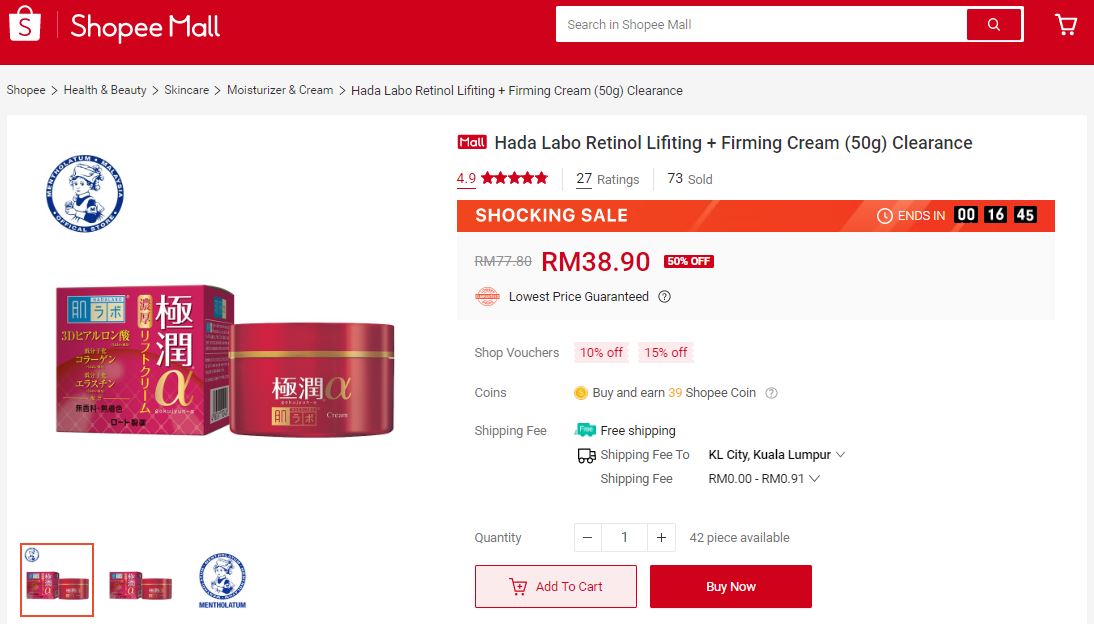
Task: Click Add To Cart button
Action: pyautogui.click(x=555, y=586)
